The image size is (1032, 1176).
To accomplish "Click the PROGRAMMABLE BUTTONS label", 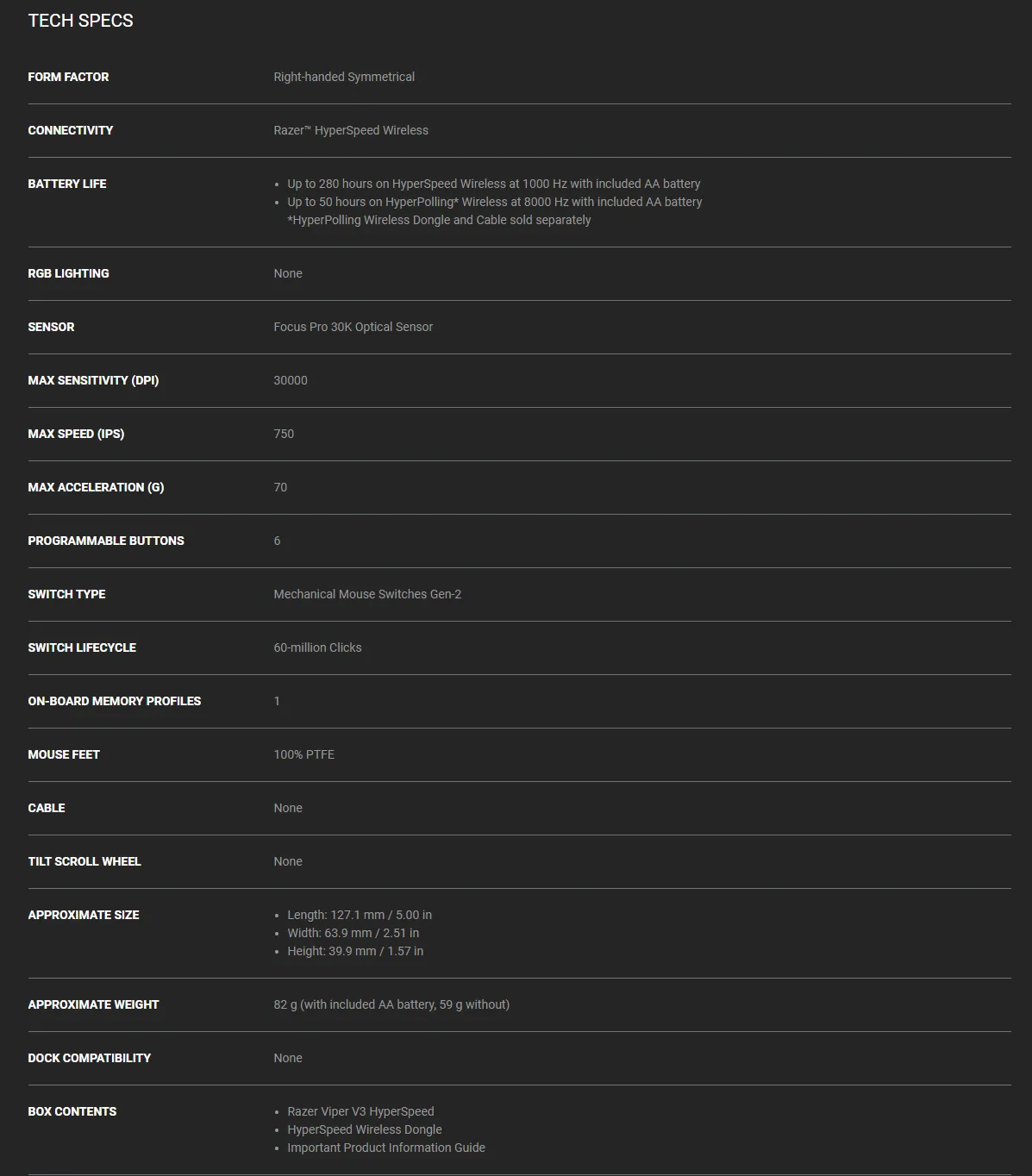I will pyautogui.click(x=106, y=541).
